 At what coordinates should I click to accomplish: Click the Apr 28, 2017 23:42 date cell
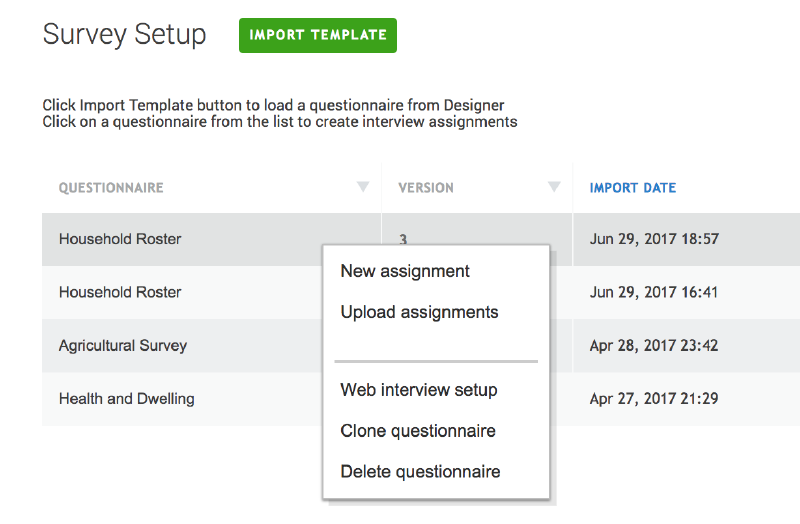654,346
